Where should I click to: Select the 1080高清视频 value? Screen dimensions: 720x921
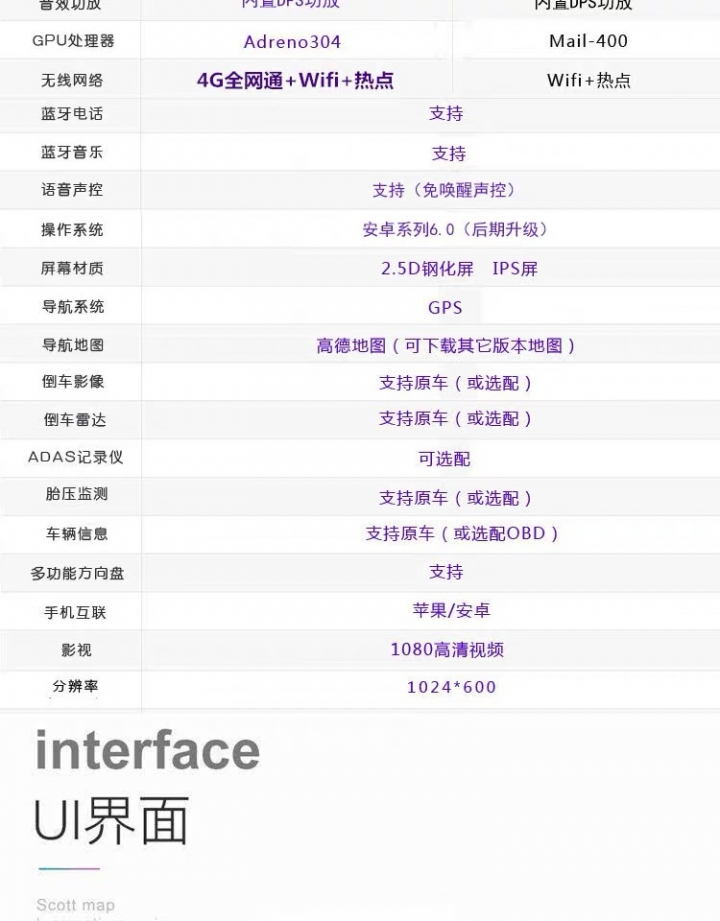tap(447, 650)
